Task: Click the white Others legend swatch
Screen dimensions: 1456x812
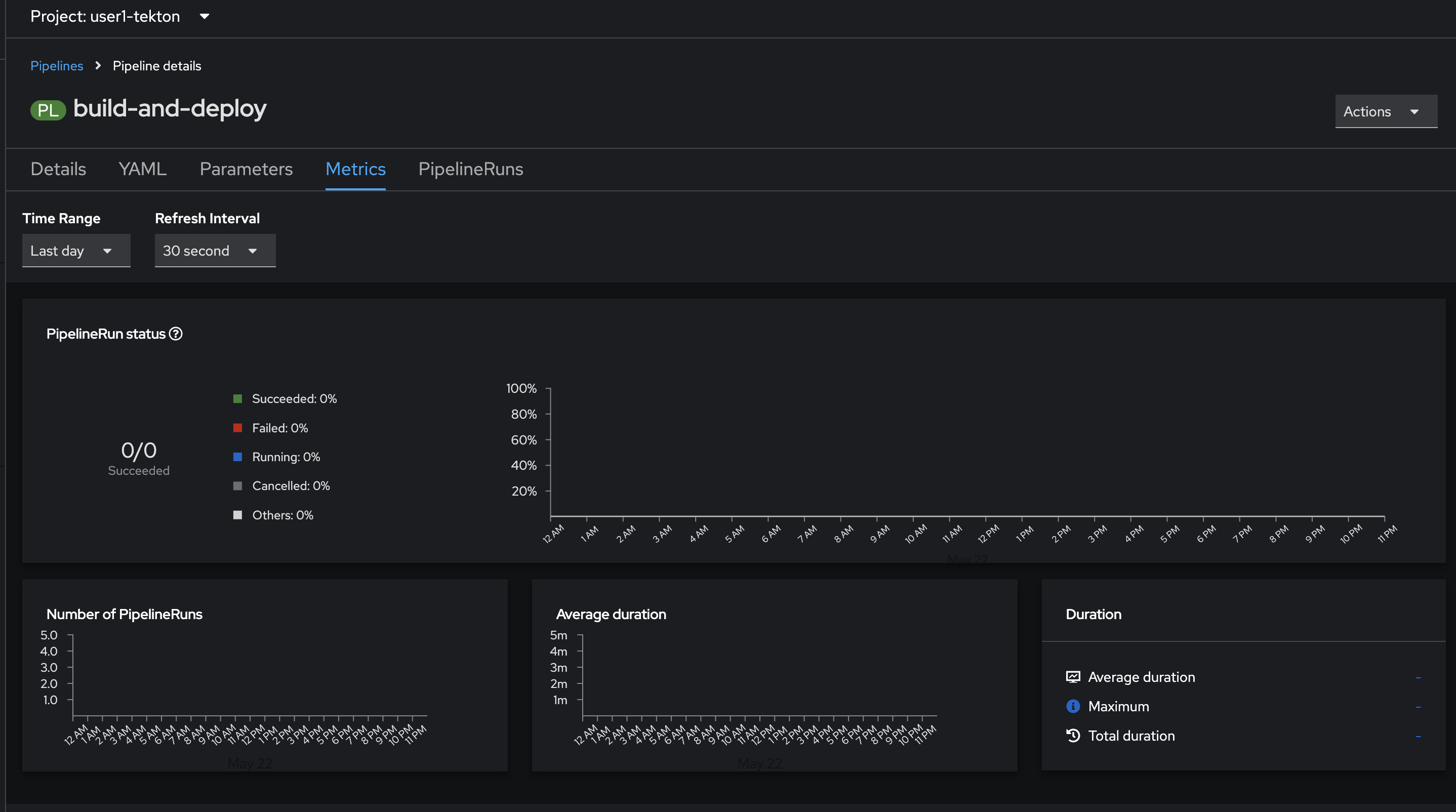Action: [238, 515]
